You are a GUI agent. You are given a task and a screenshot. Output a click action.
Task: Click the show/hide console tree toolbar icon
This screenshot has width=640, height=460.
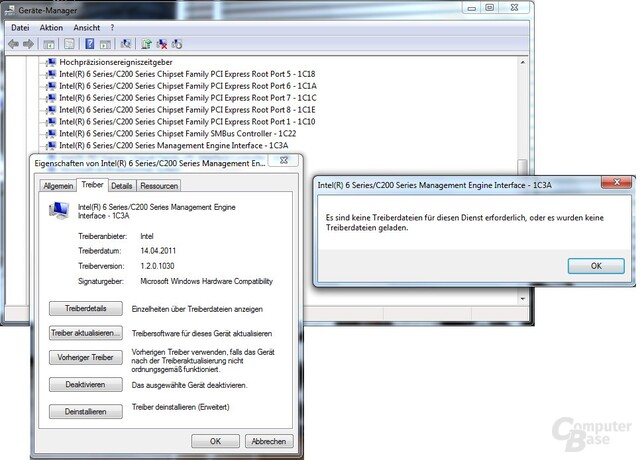pos(49,44)
